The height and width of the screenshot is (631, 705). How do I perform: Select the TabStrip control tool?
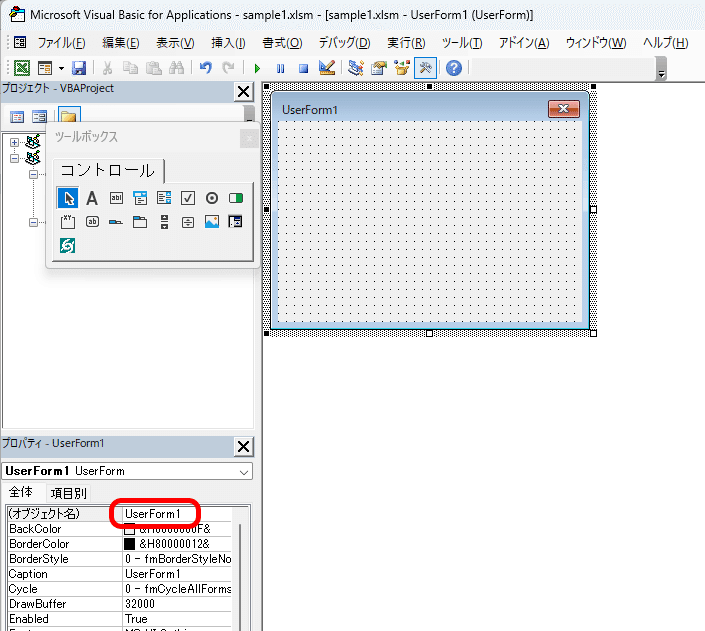[116, 222]
